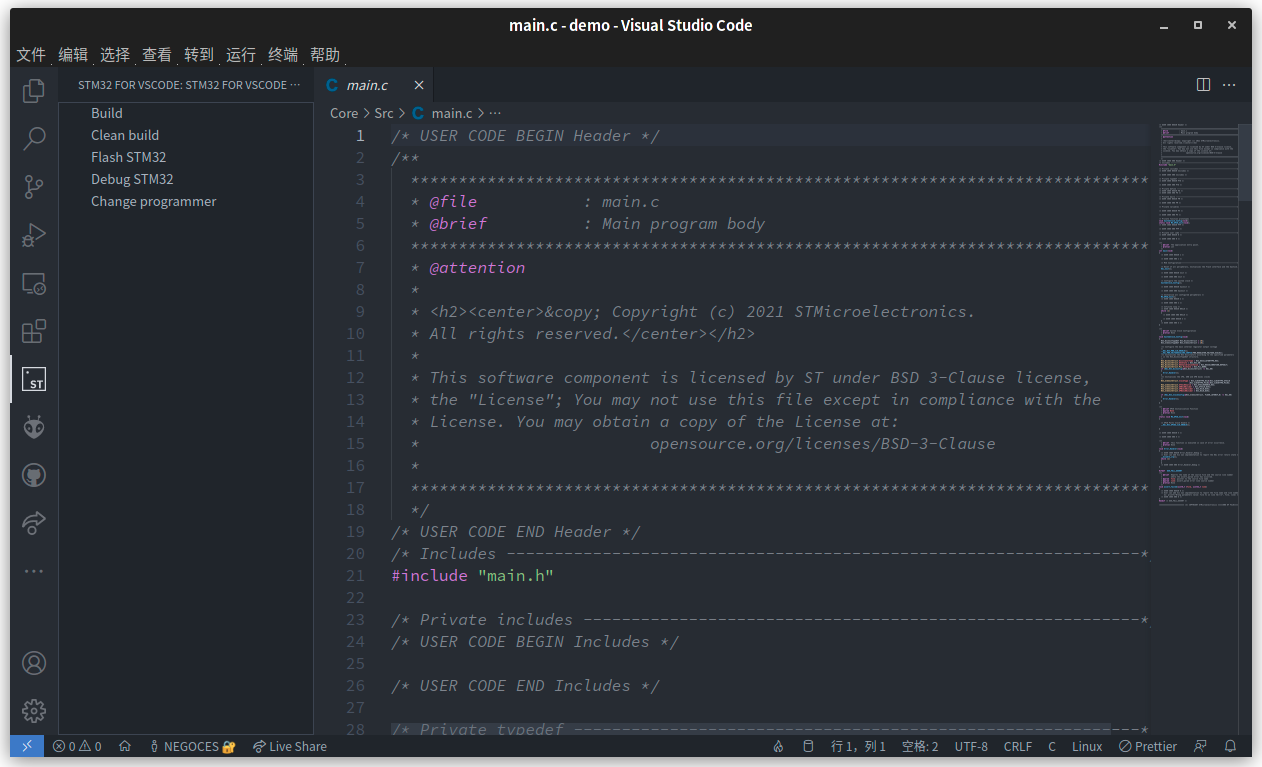This screenshot has height=767, width=1262.
Task: Start Live Share from status bar
Action: (x=290, y=746)
